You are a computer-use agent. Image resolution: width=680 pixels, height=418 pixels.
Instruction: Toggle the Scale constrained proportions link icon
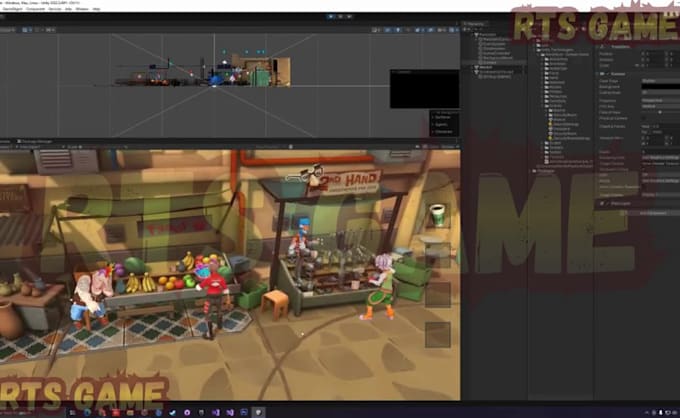point(637,65)
